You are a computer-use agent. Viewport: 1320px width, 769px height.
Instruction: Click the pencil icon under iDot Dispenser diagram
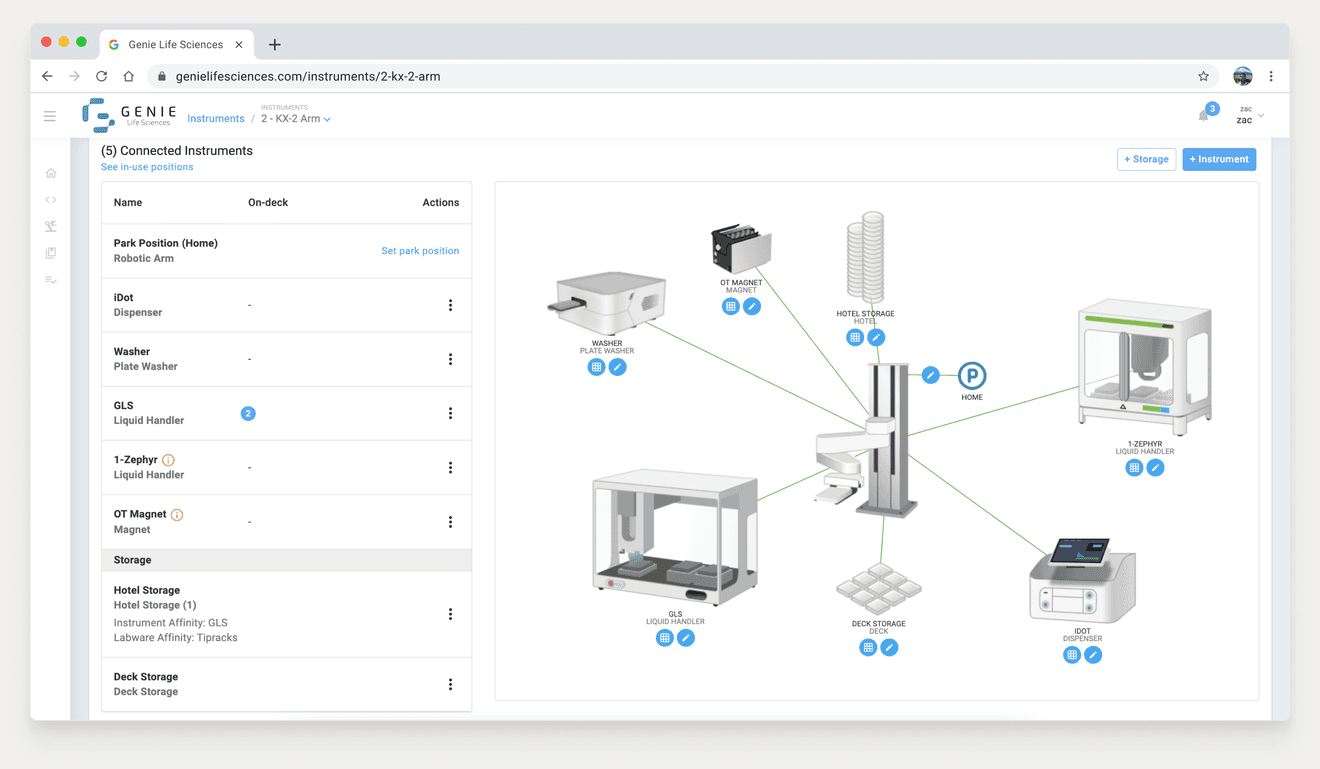pyautogui.click(x=1093, y=655)
